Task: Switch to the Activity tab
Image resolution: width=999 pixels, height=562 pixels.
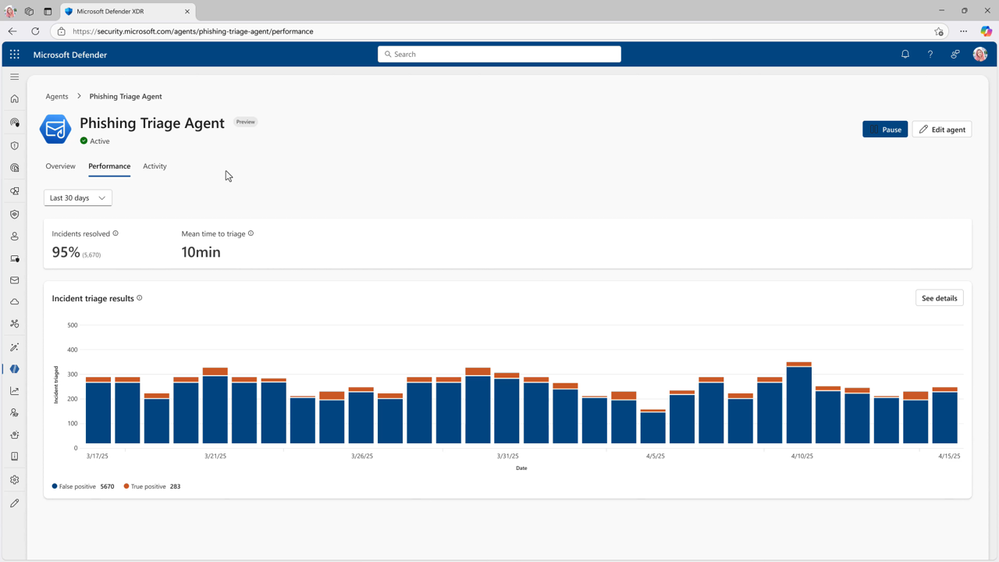Action: pos(155,166)
